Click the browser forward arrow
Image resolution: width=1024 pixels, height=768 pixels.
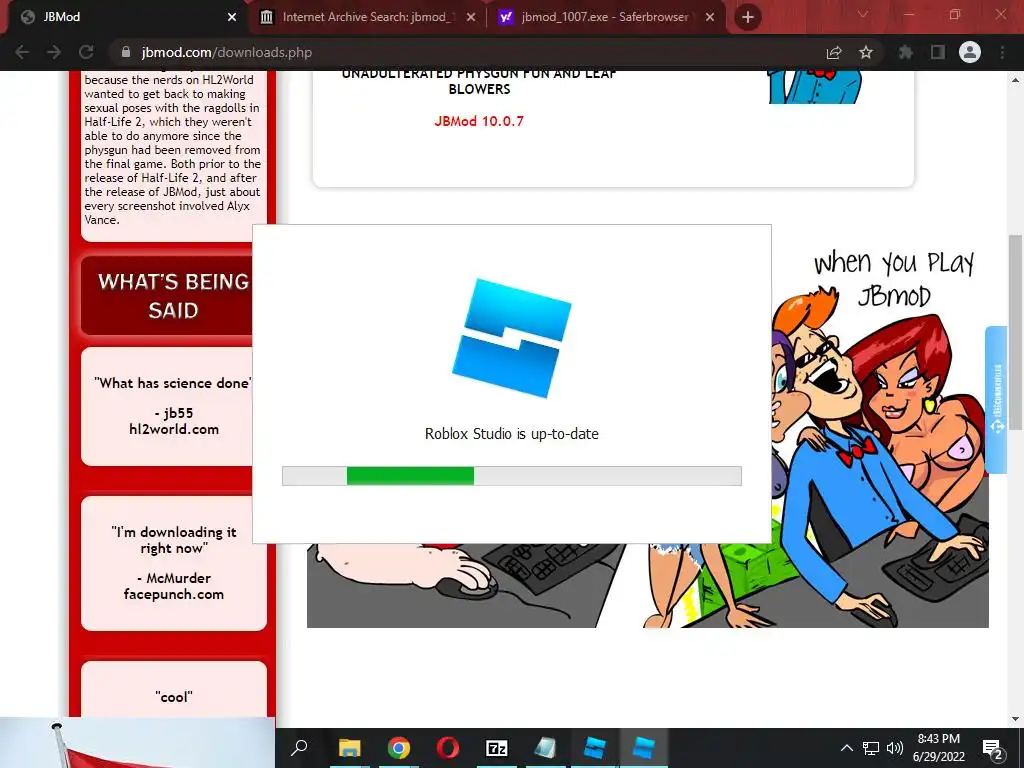tap(54, 52)
